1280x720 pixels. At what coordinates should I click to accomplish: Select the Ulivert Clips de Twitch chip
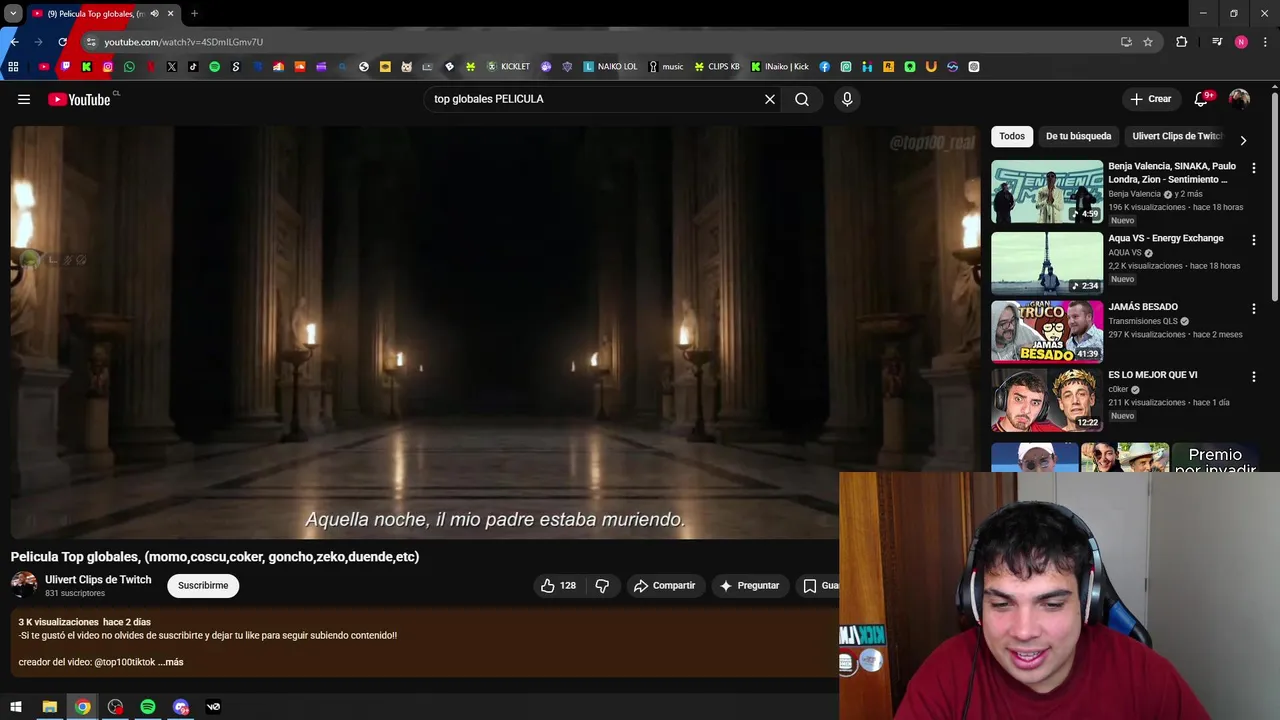pyautogui.click(x=1177, y=136)
